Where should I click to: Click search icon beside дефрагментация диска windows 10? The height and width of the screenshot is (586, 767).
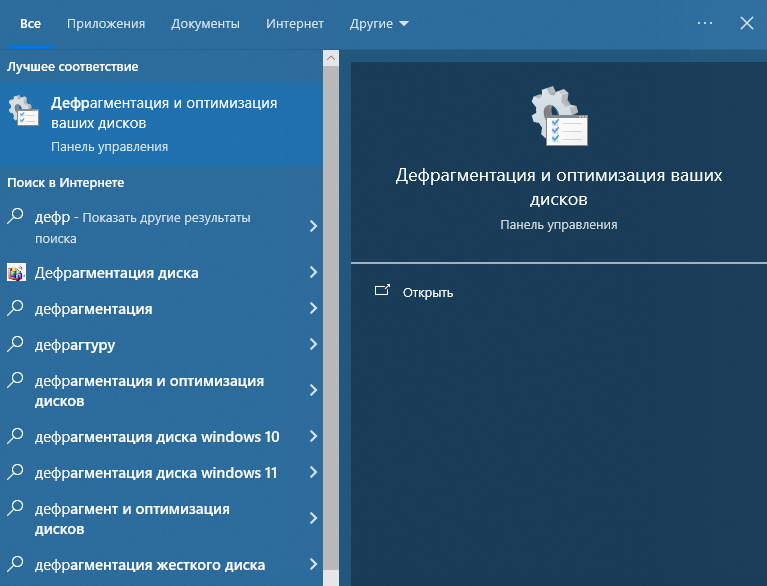(15, 435)
